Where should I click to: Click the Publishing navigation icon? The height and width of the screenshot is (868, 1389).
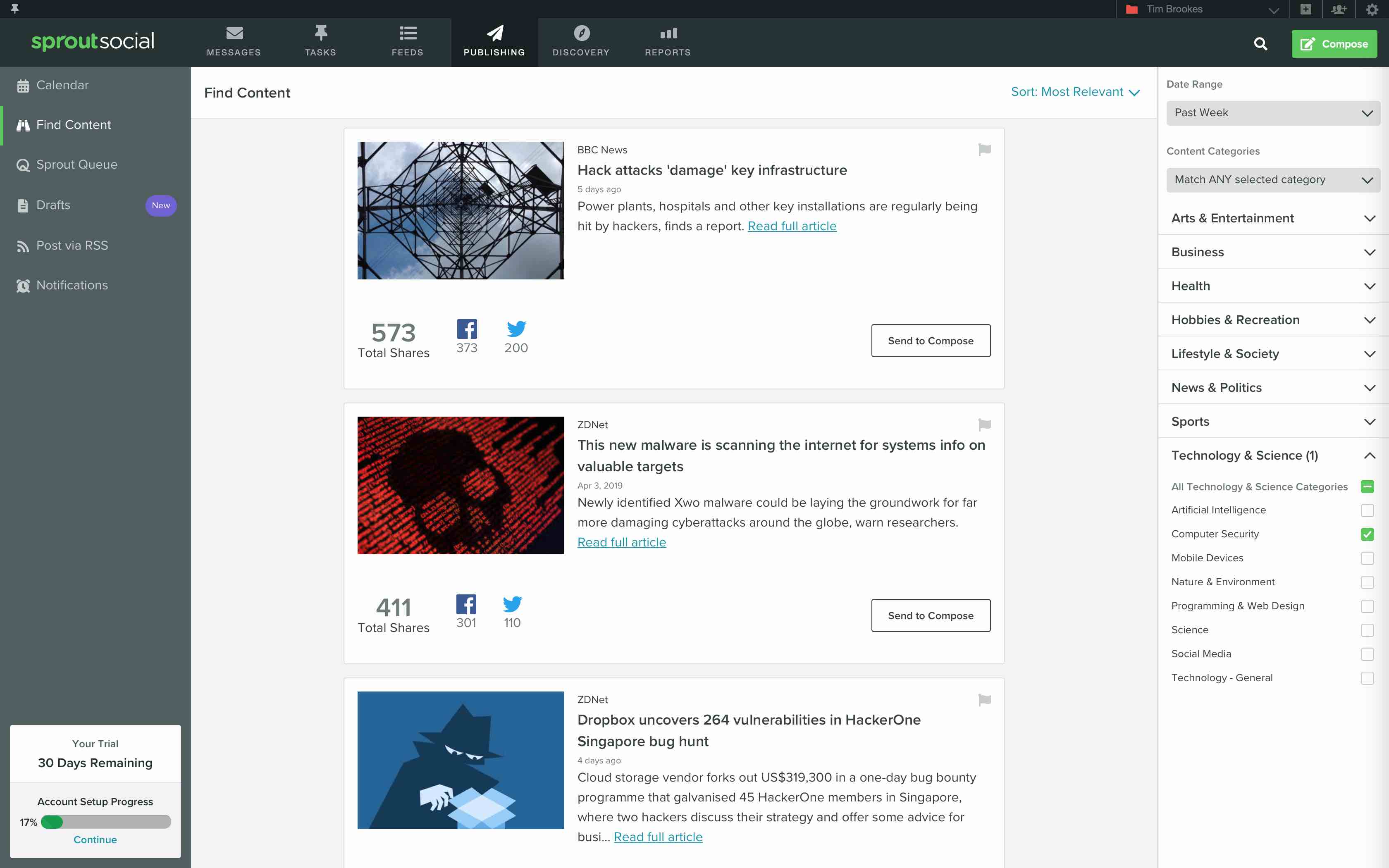coord(494,33)
